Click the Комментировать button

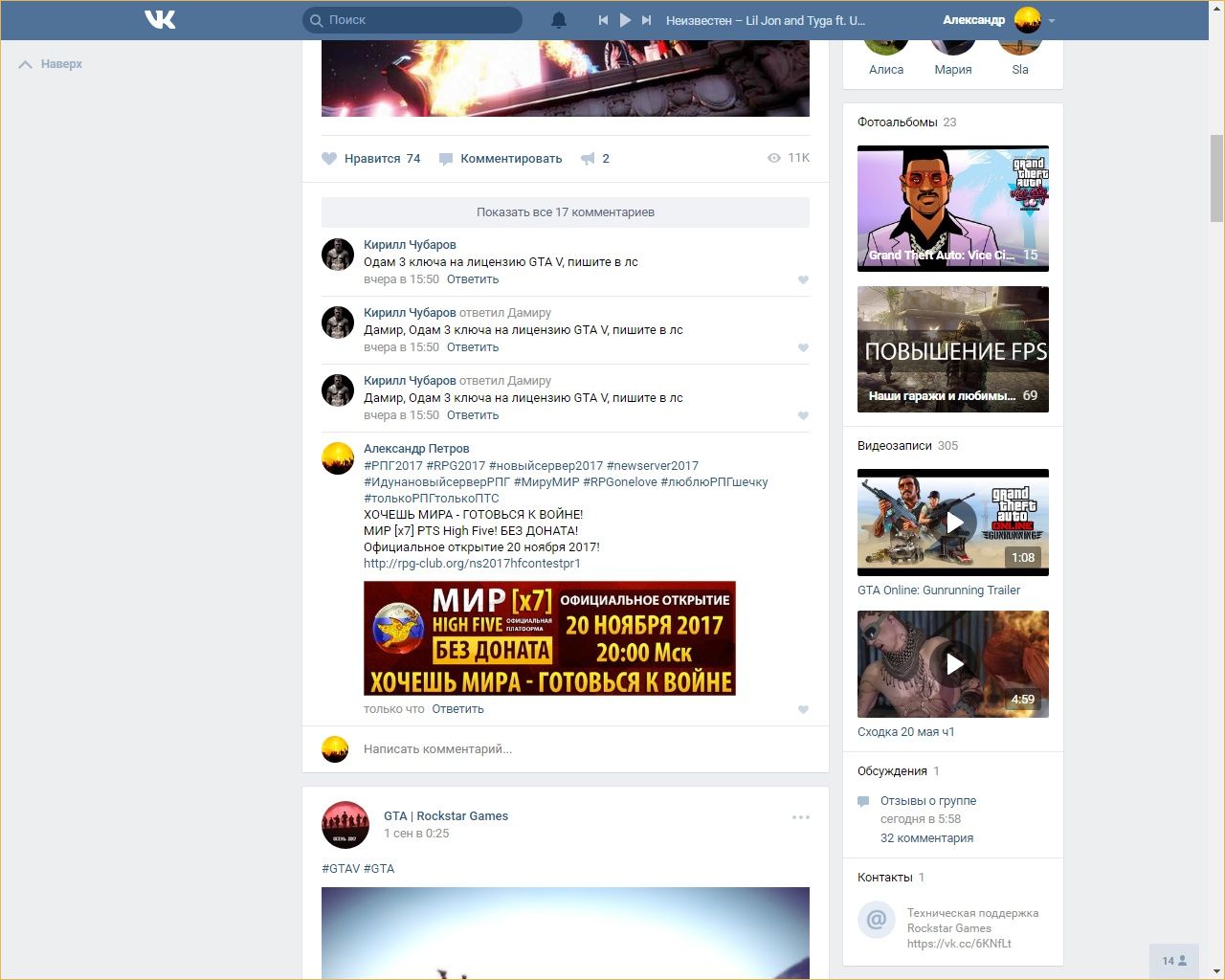501,159
